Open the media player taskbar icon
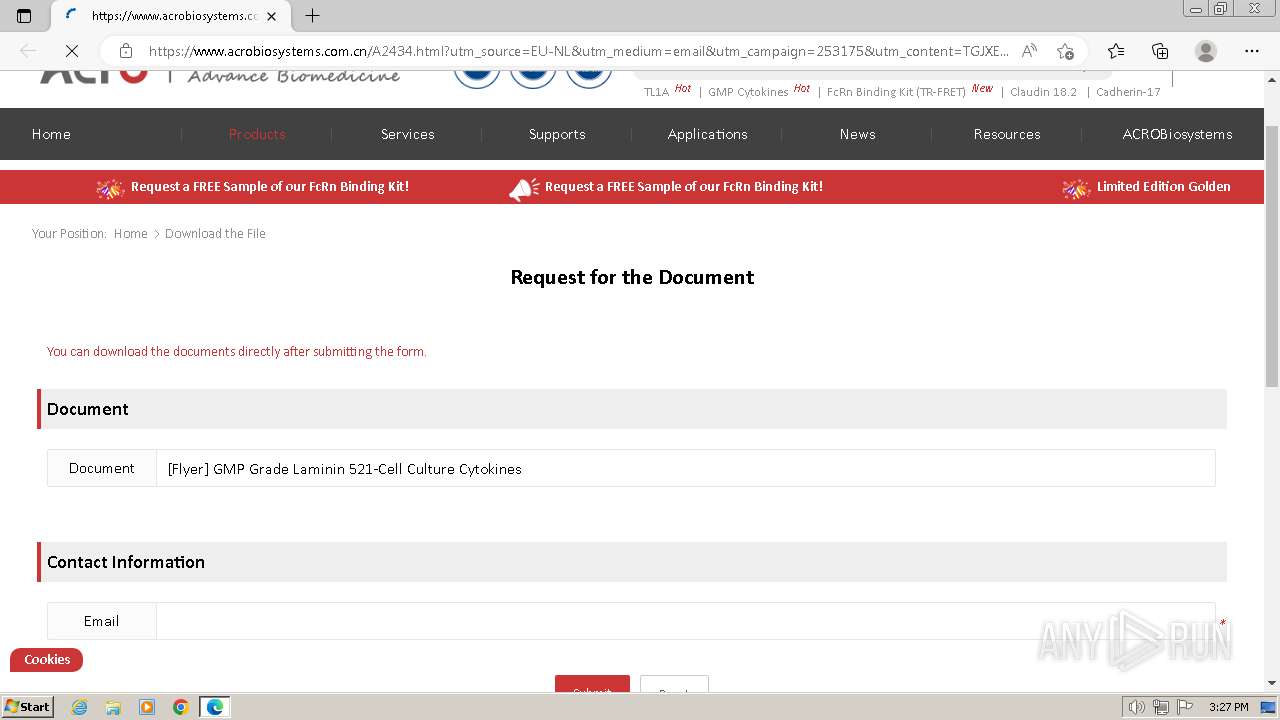Screen dimensions: 1280x720 click(x=147, y=707)
